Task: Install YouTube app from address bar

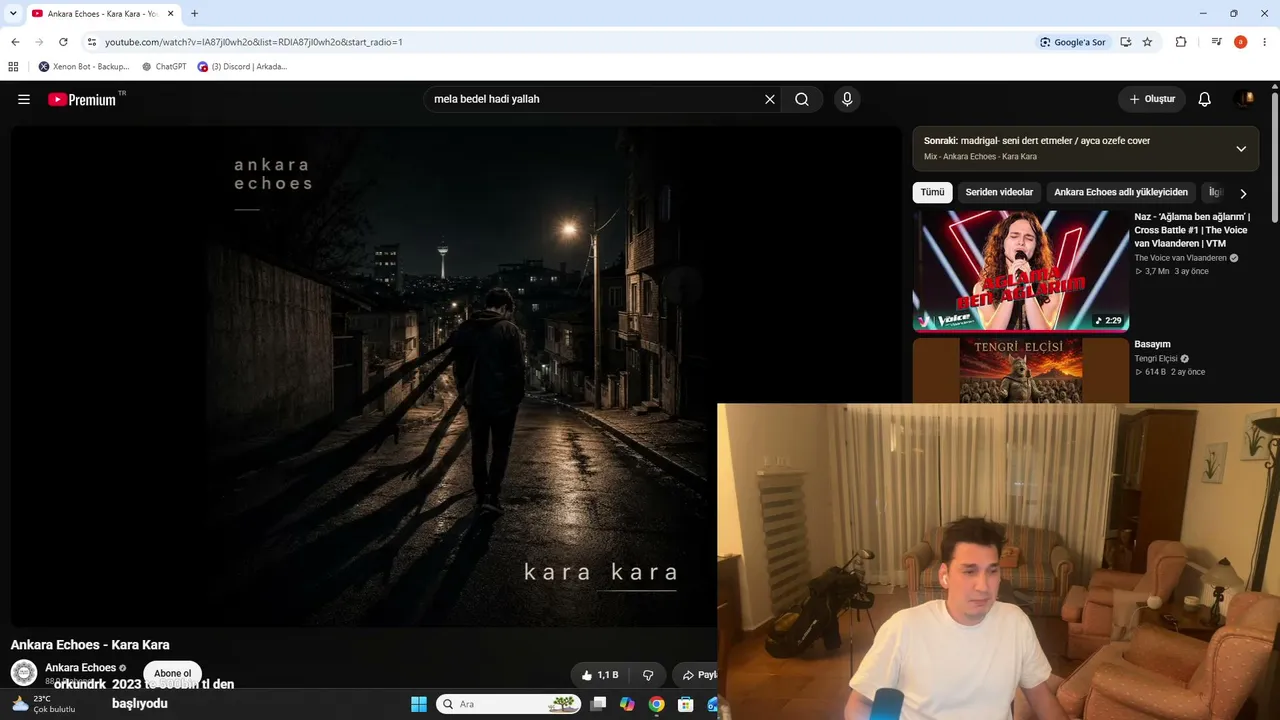Action: (1126, 42)
